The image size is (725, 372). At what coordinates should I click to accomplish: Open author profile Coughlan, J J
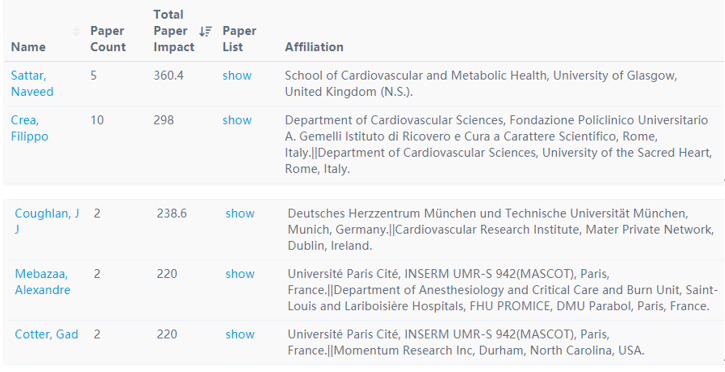(x=47, y=221)
